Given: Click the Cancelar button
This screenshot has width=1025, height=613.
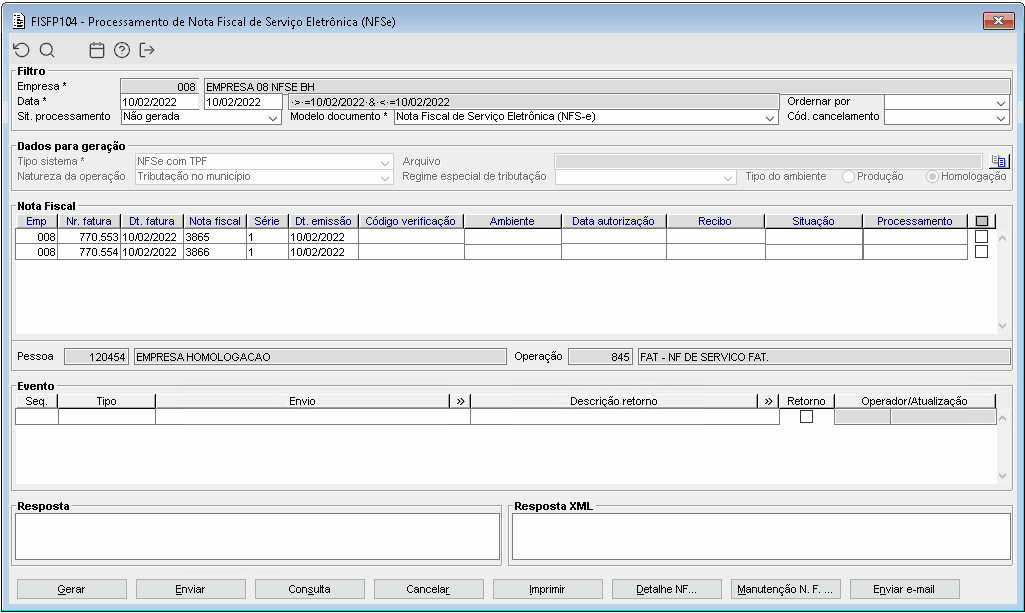Looking at the screenshot, I should [428, 589].
